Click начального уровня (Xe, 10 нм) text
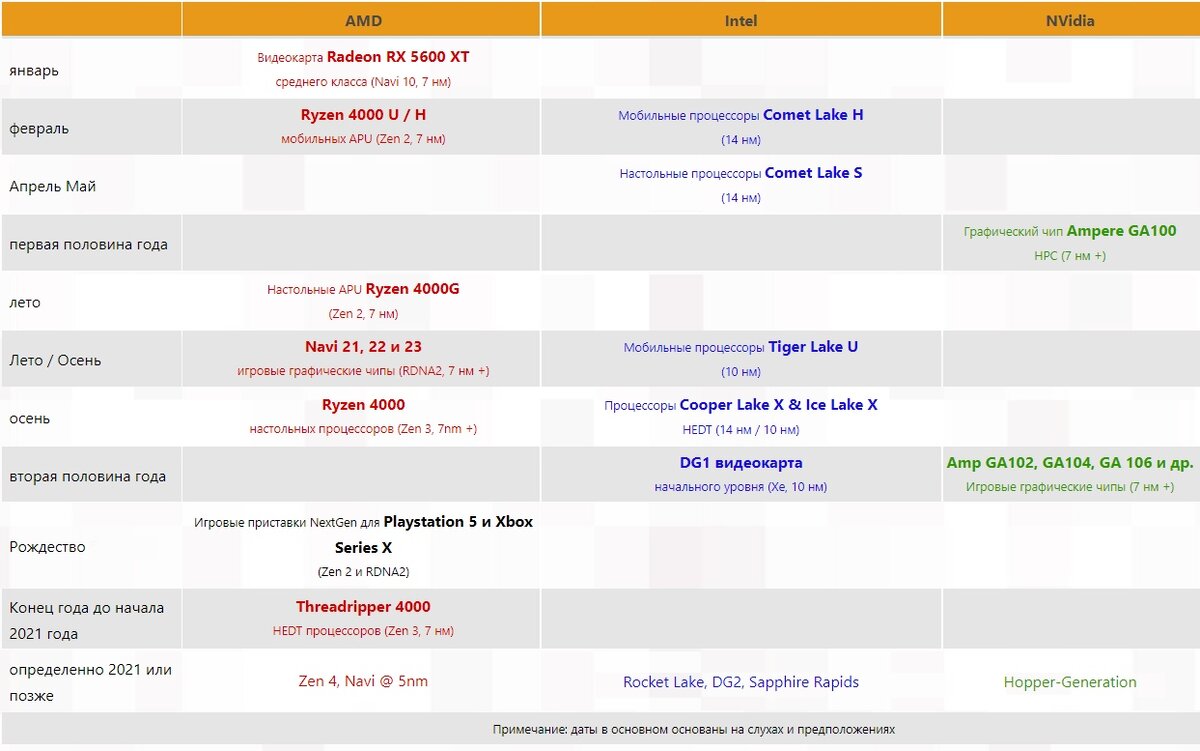The image size is (1200, 751). (x=741, y=488)
